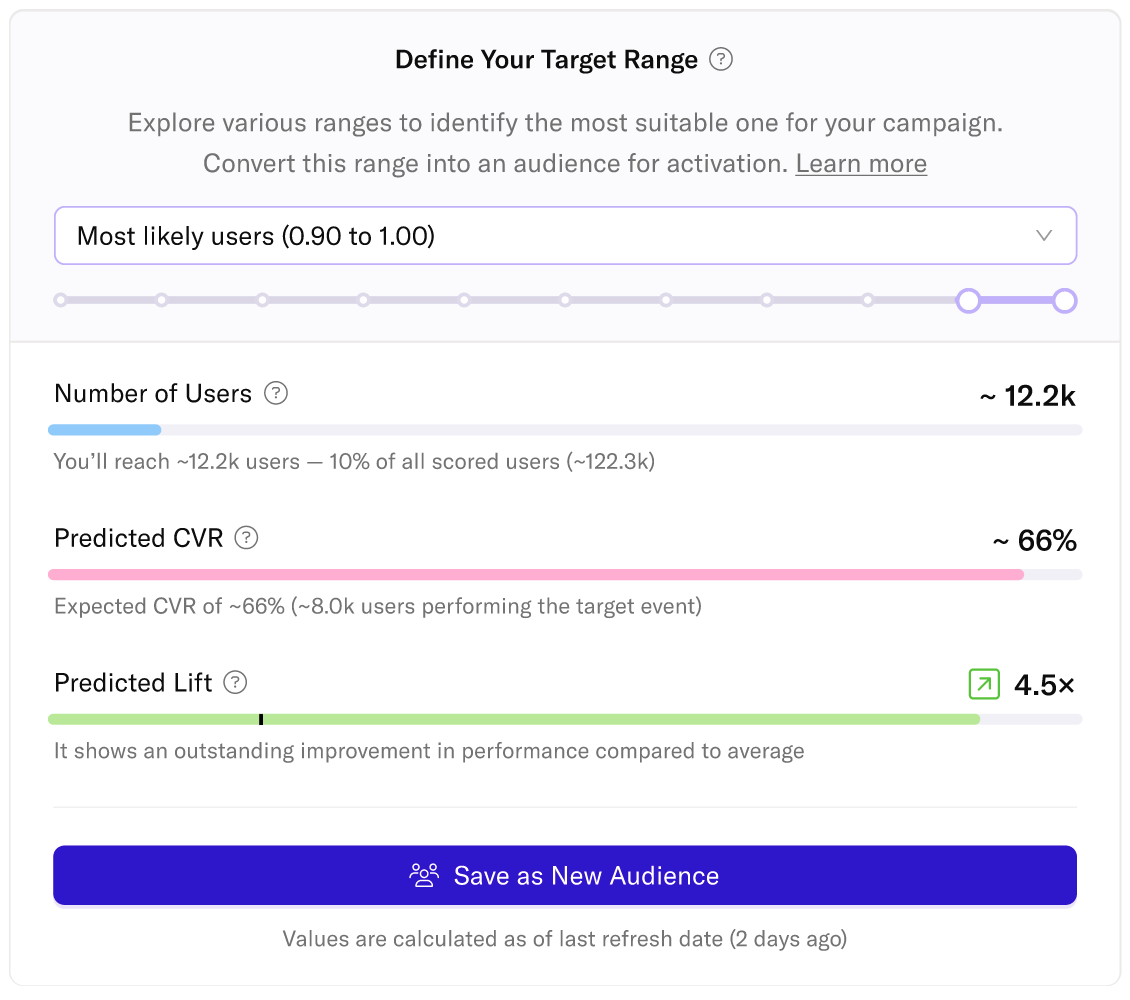Click the middle sixth slider step dot

(565, 300)
